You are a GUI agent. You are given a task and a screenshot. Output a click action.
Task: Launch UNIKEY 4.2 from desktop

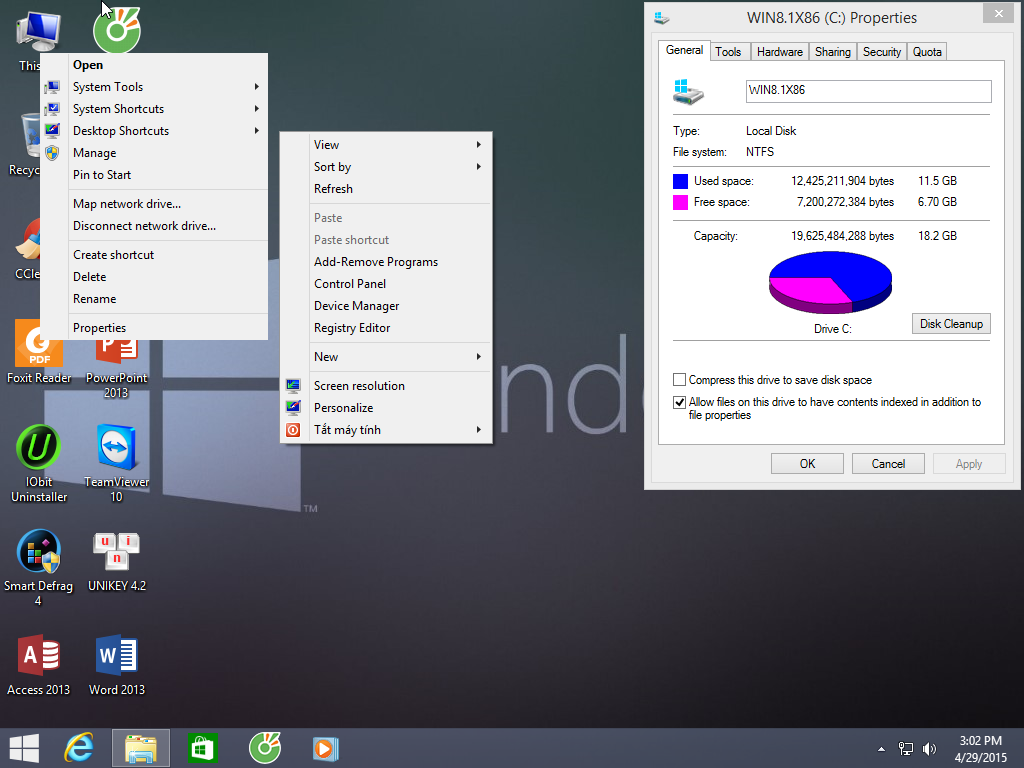tap(116, 553)
